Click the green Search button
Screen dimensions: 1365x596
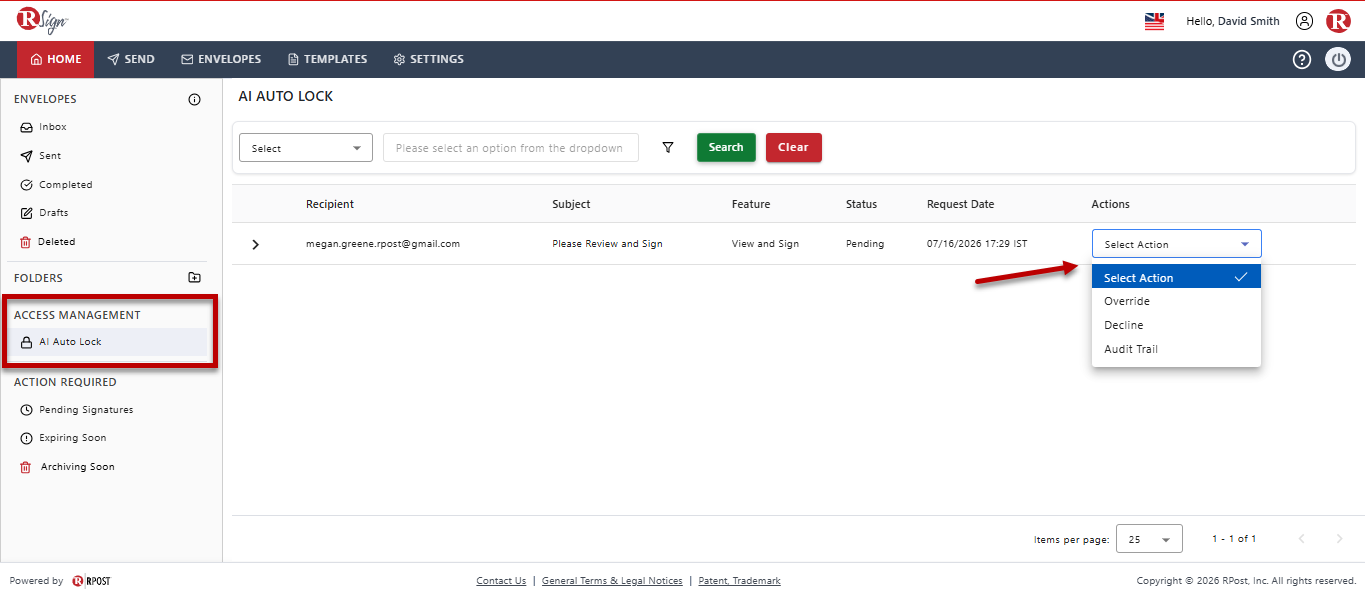[726, 147]
